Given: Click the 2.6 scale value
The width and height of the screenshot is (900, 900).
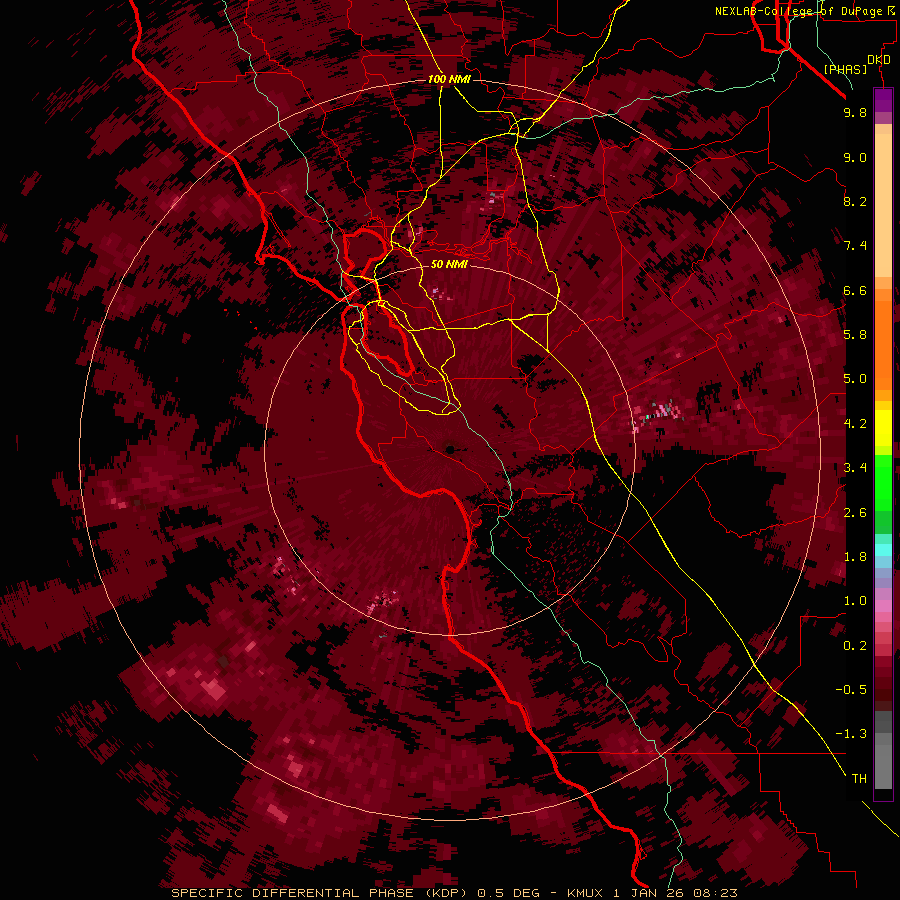Looking at the screenshot, I should [x=855, y=513].
